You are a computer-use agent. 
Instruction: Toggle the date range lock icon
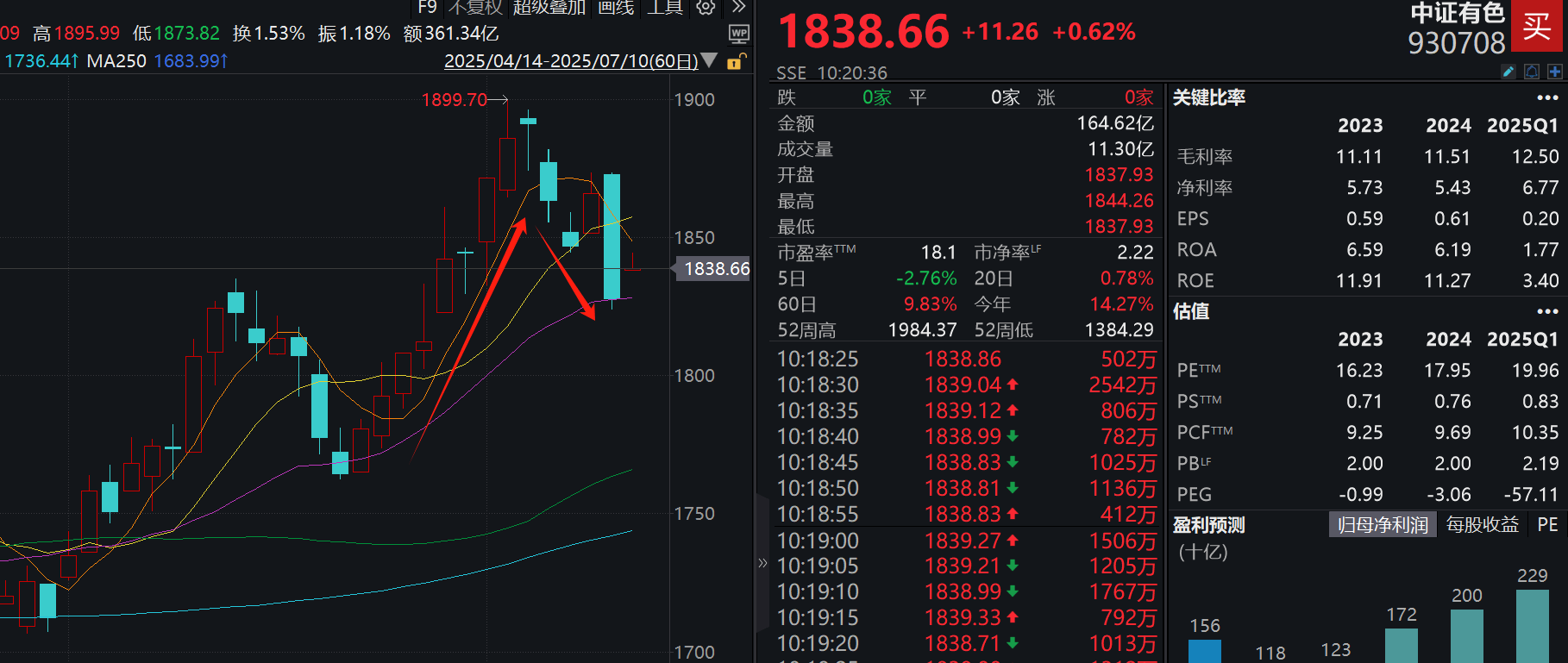click(736, 61)
